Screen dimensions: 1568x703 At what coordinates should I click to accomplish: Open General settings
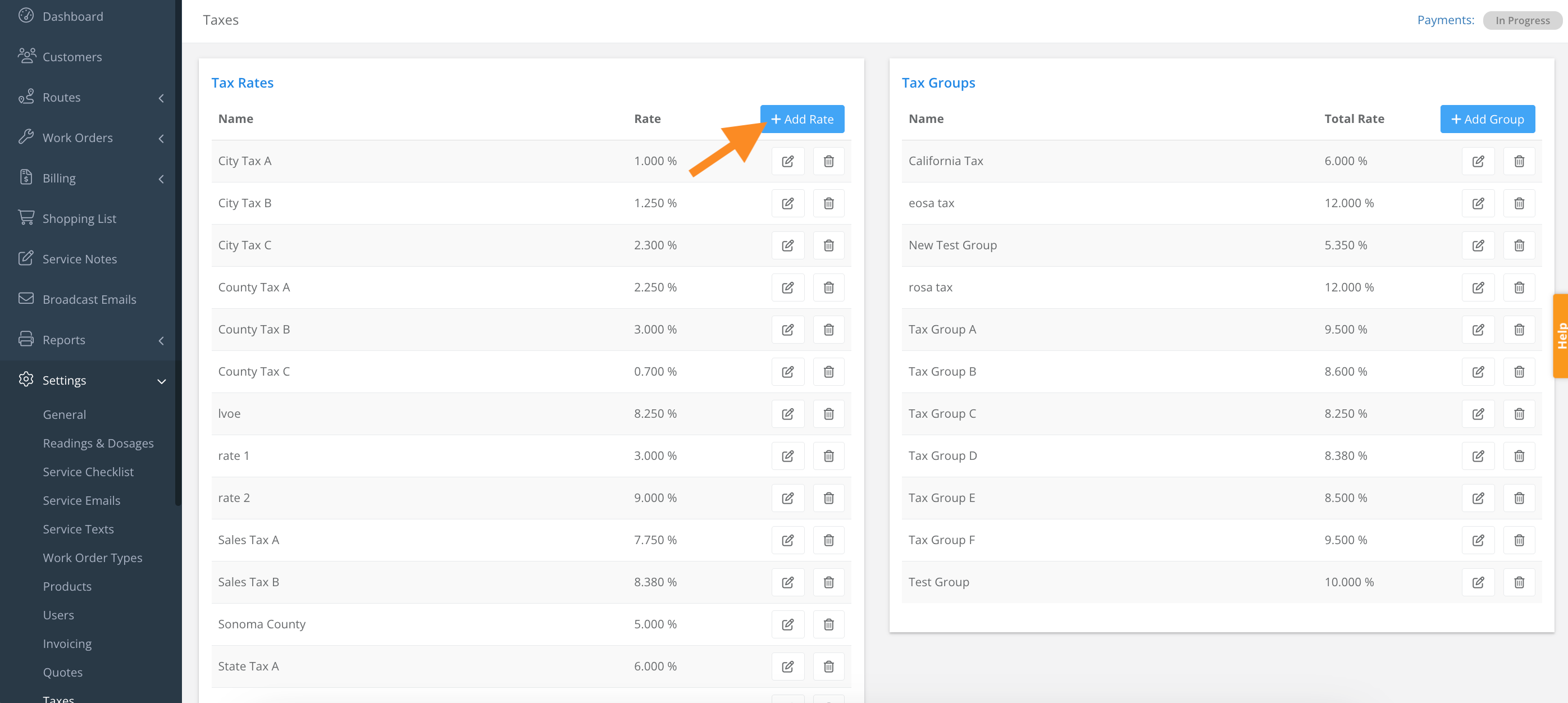pyautogui.click(x=65, y=414)
